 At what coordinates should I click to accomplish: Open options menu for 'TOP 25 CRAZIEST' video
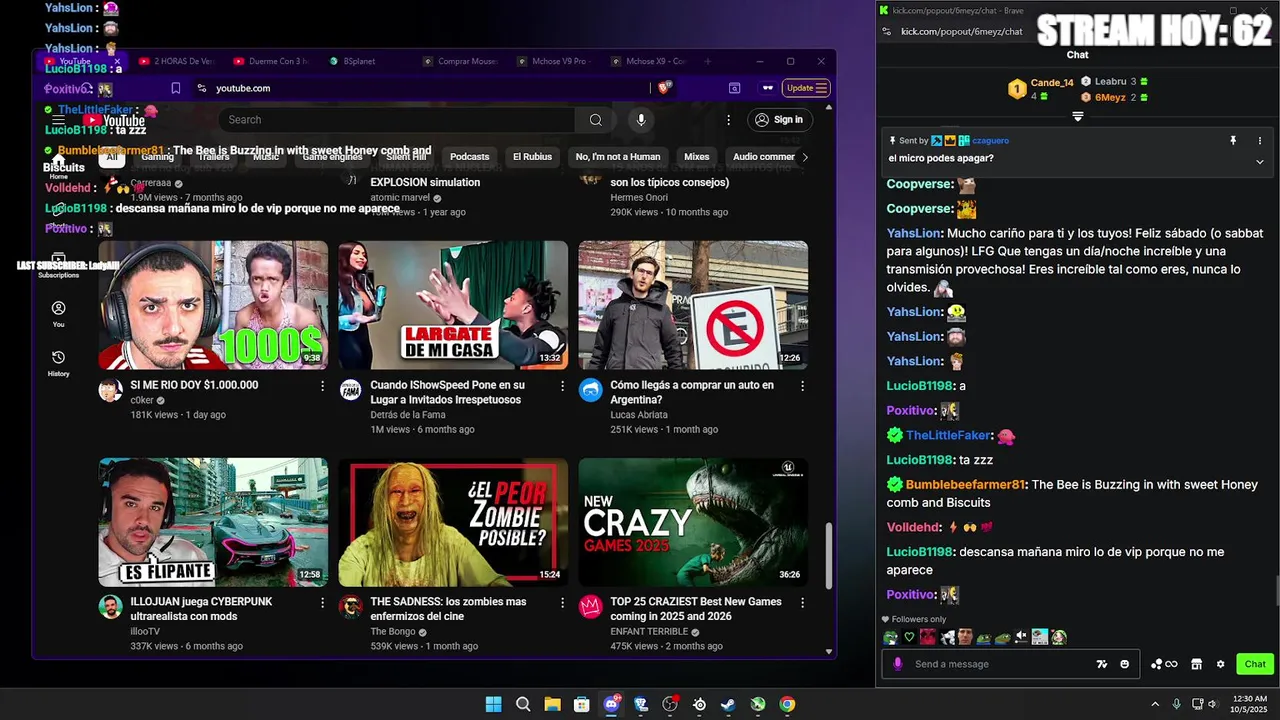coord(802,603)
